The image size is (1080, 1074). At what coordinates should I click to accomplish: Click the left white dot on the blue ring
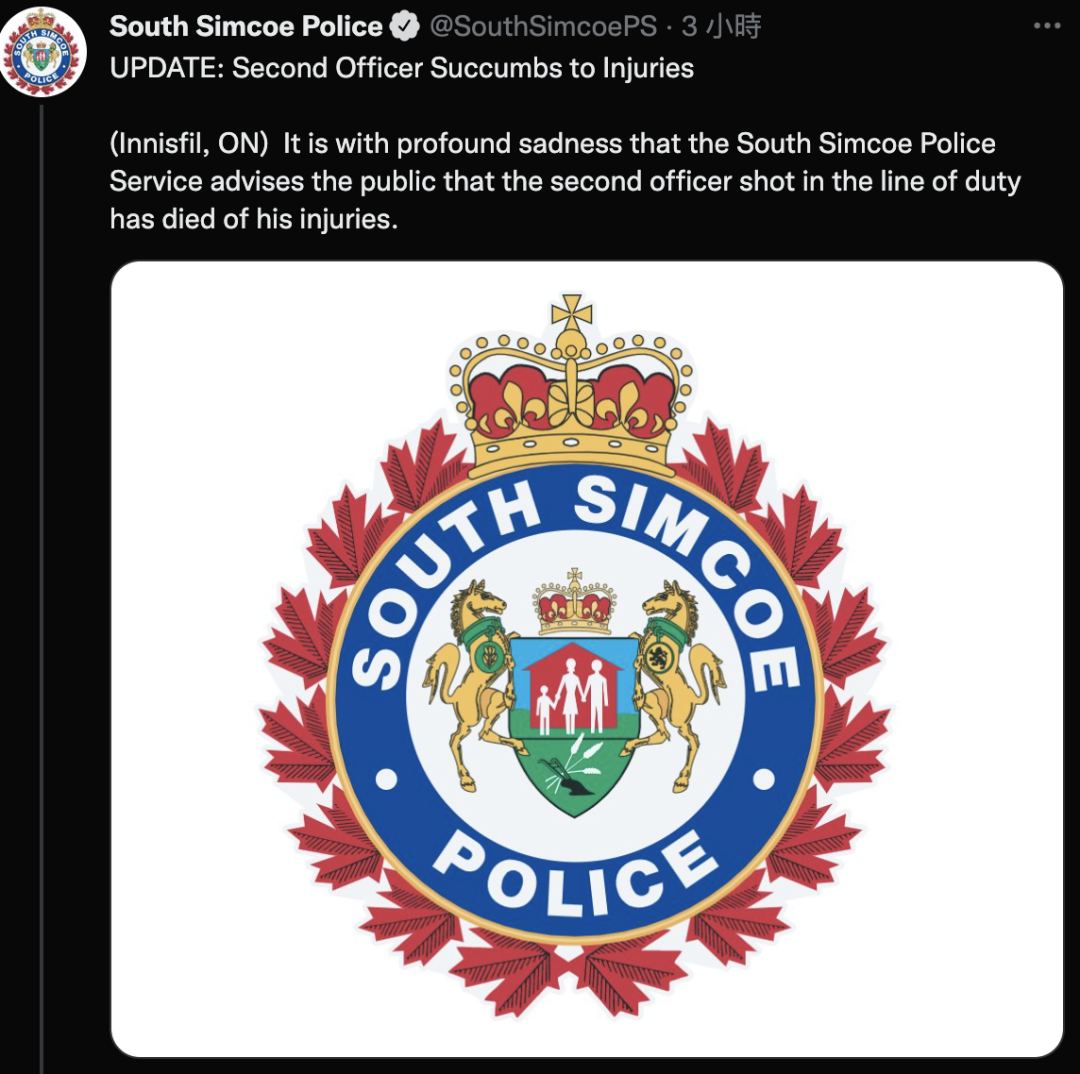click(386, 779)
